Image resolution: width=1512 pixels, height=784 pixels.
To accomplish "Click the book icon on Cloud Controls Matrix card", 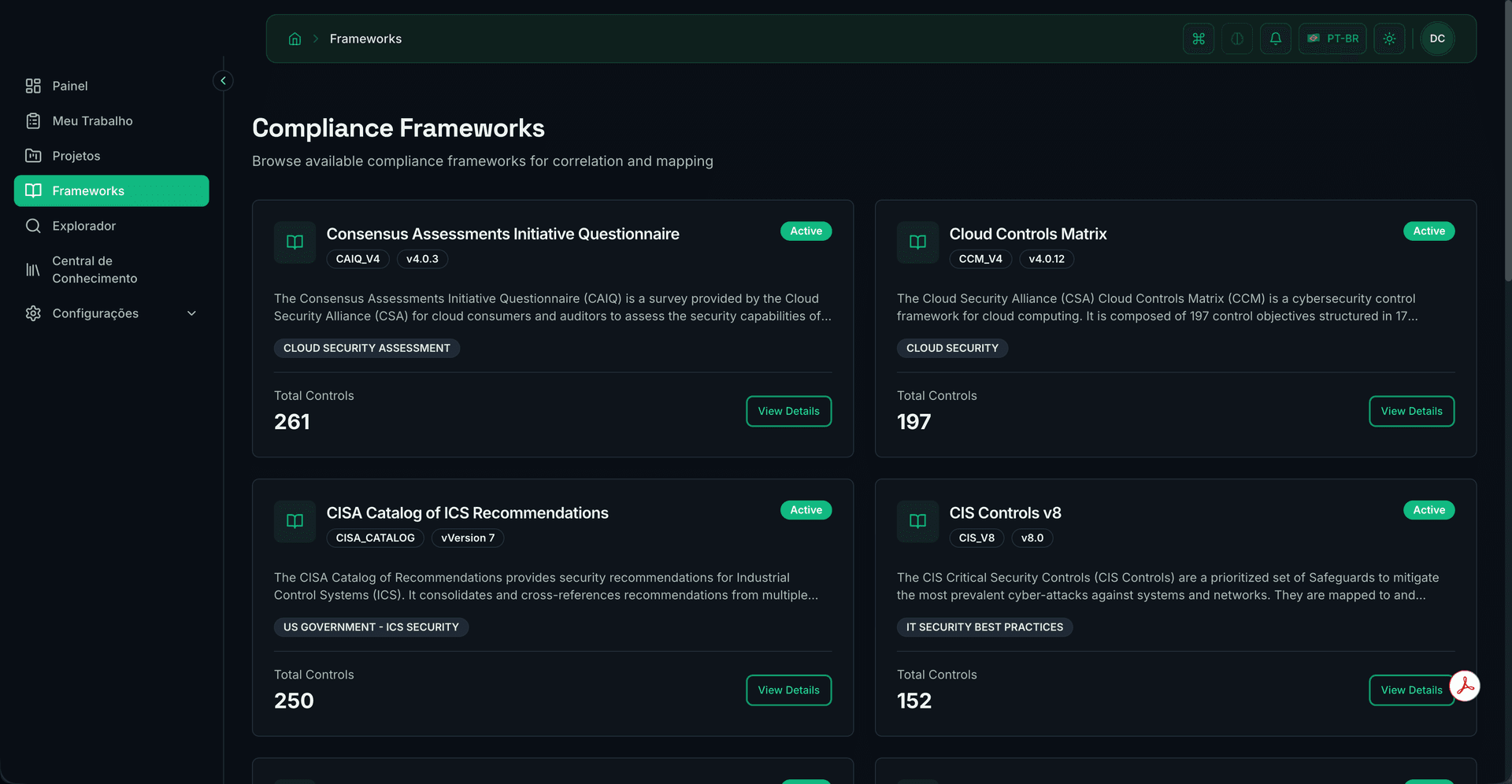I will [917, 242].
